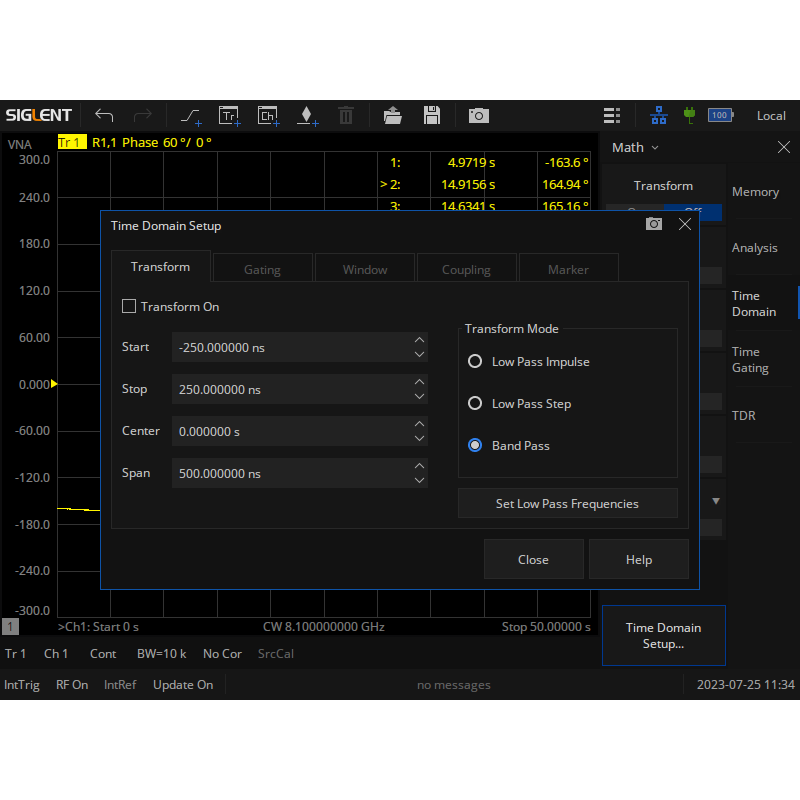Click the add trace (Tr+) icon
The width and height of the screenshot is (800, 800).
pos(230,116)
